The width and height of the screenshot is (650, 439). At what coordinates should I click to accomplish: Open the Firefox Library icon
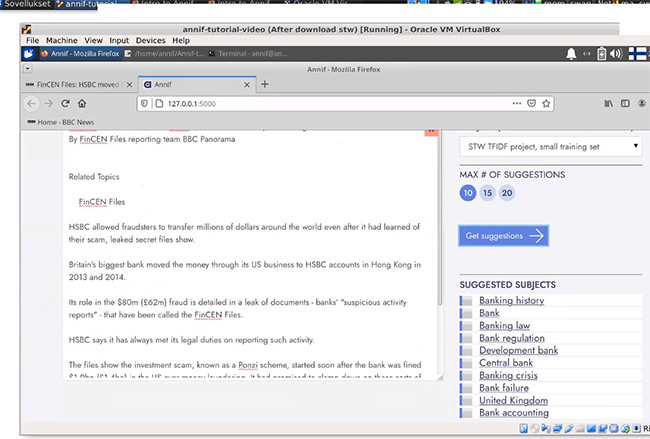608,103
